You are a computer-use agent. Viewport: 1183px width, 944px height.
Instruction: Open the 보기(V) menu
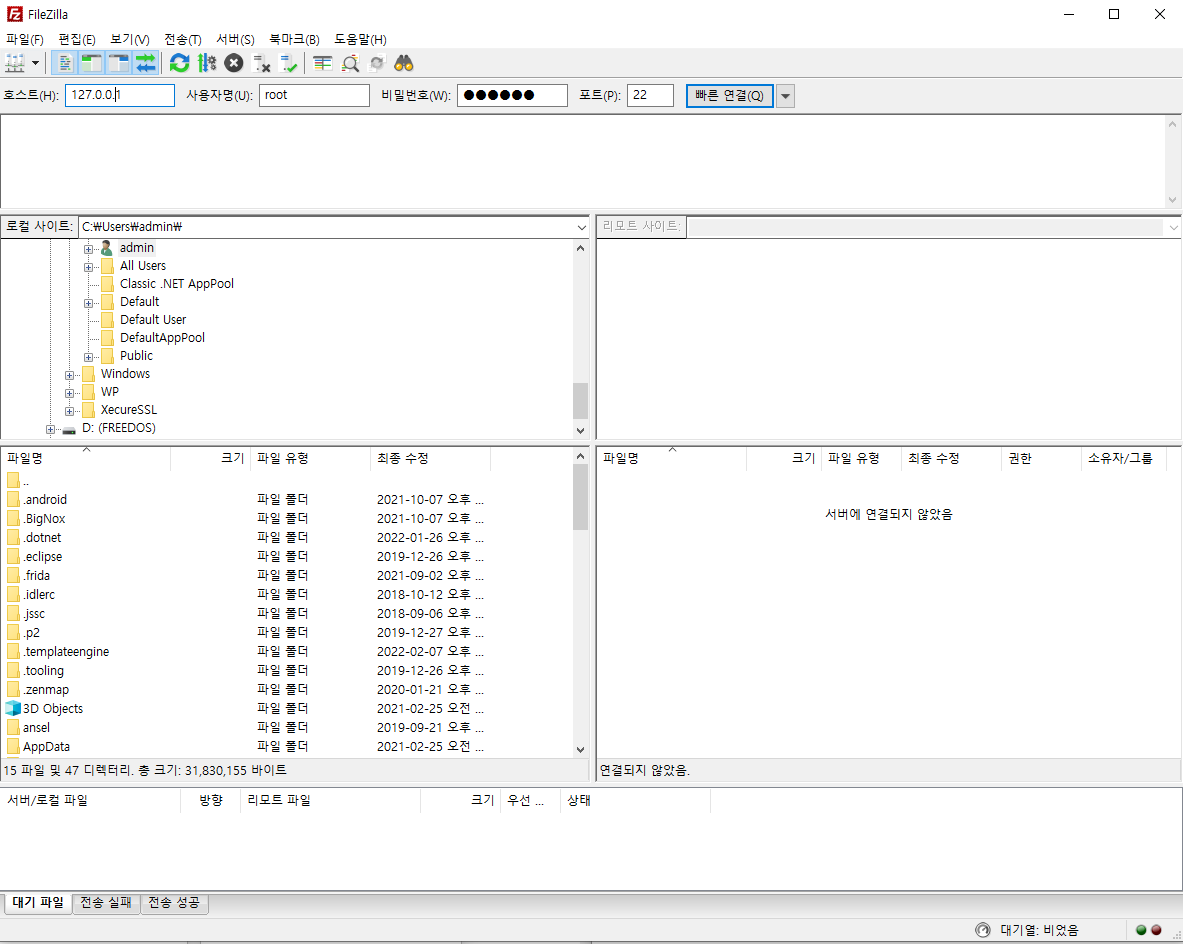point(130,39)
